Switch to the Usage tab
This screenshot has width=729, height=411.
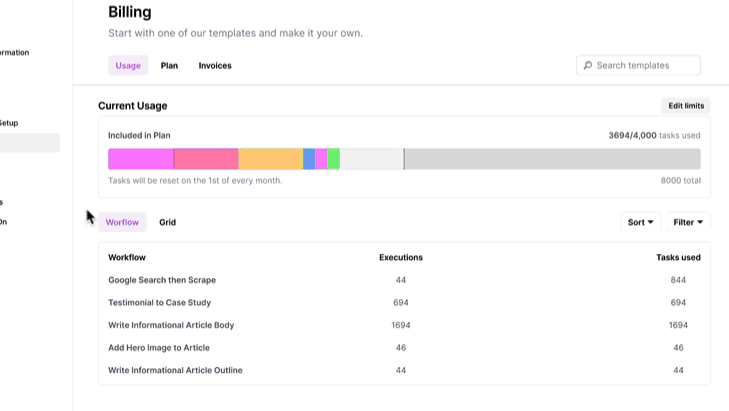click(x=128, y=66)
